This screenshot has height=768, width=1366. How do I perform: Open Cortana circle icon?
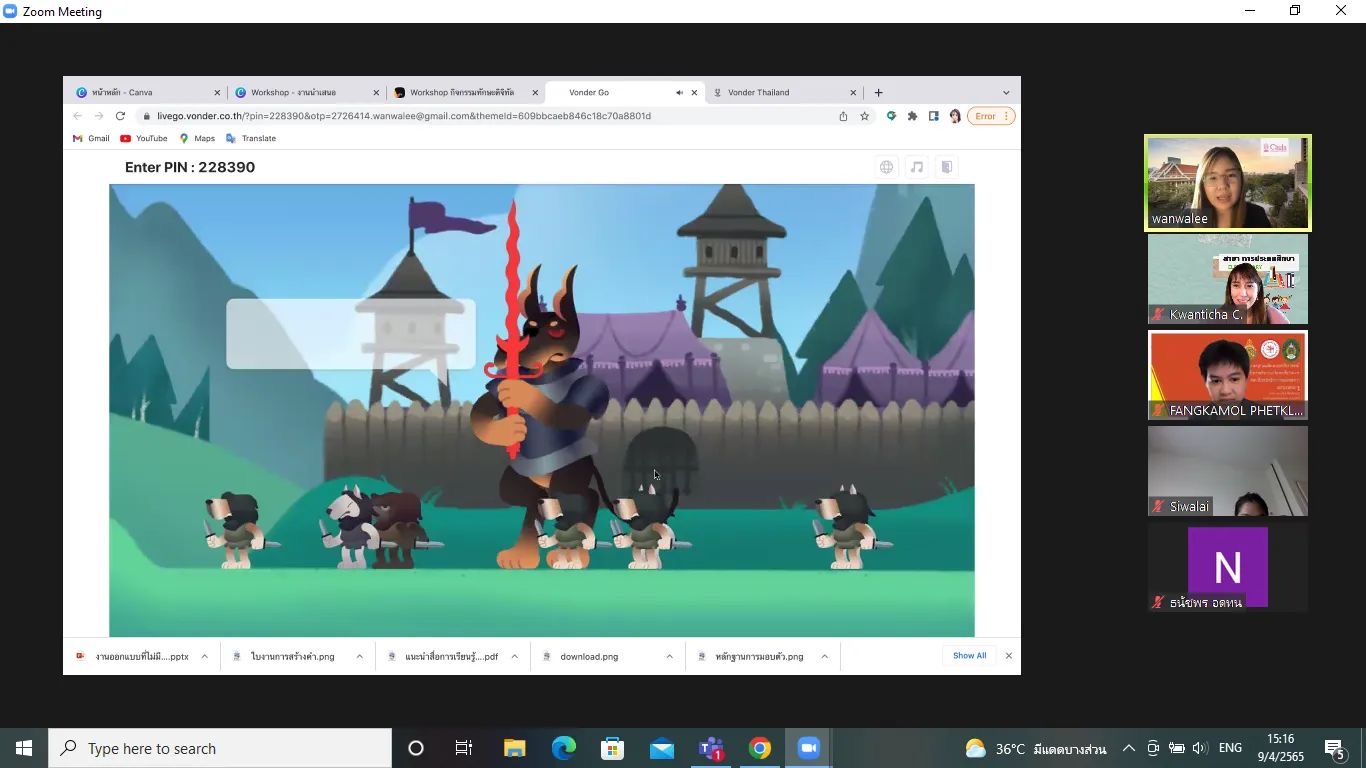coord(416,748)
